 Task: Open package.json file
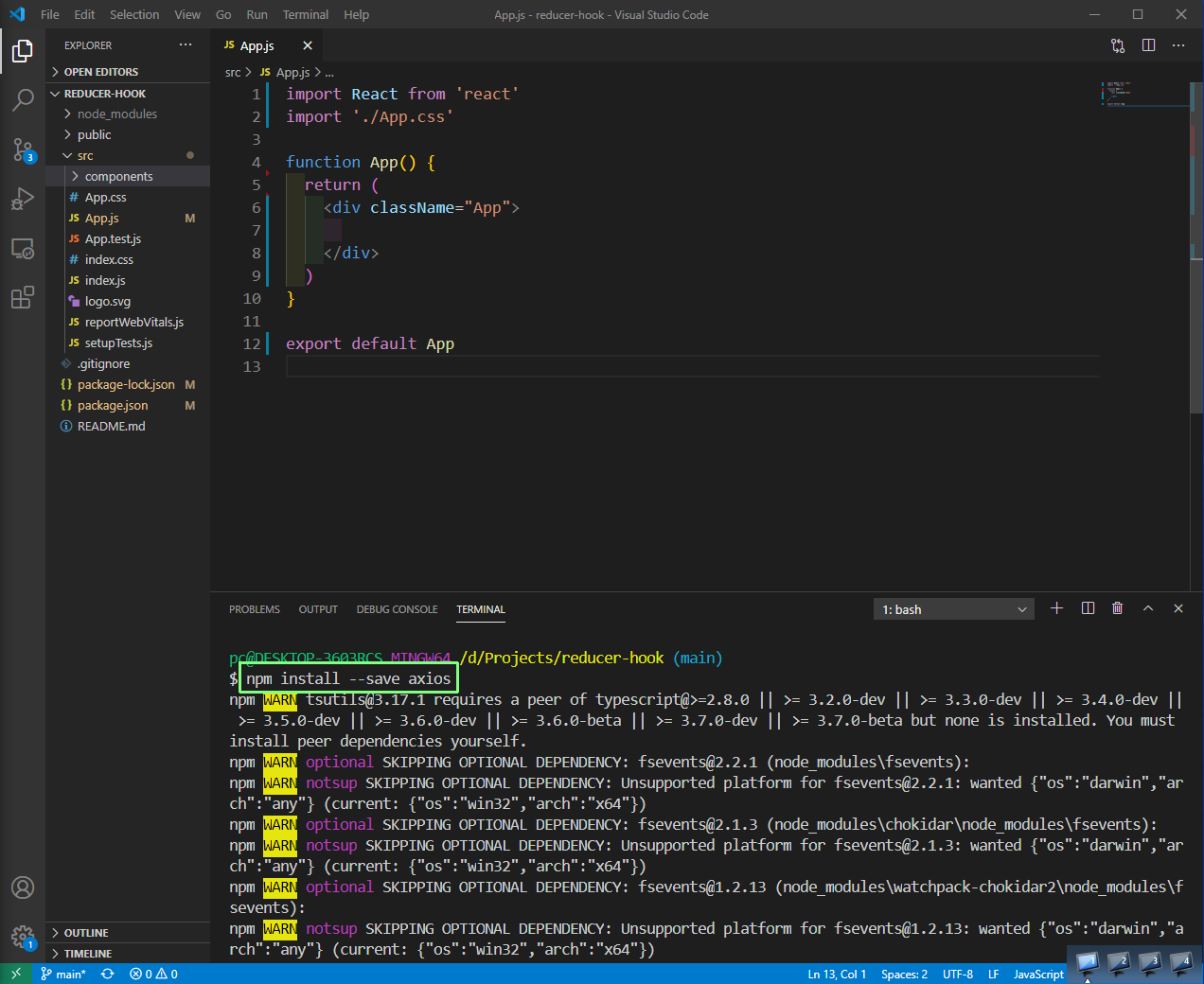point(128,405)
